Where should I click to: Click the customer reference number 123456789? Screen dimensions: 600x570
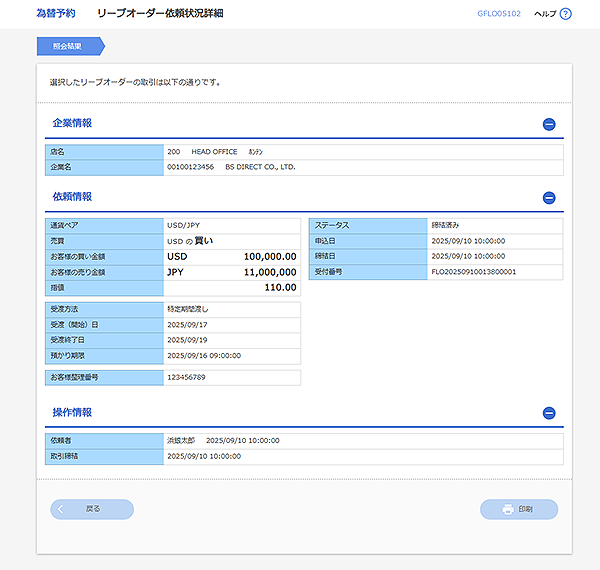pos(186,377)
